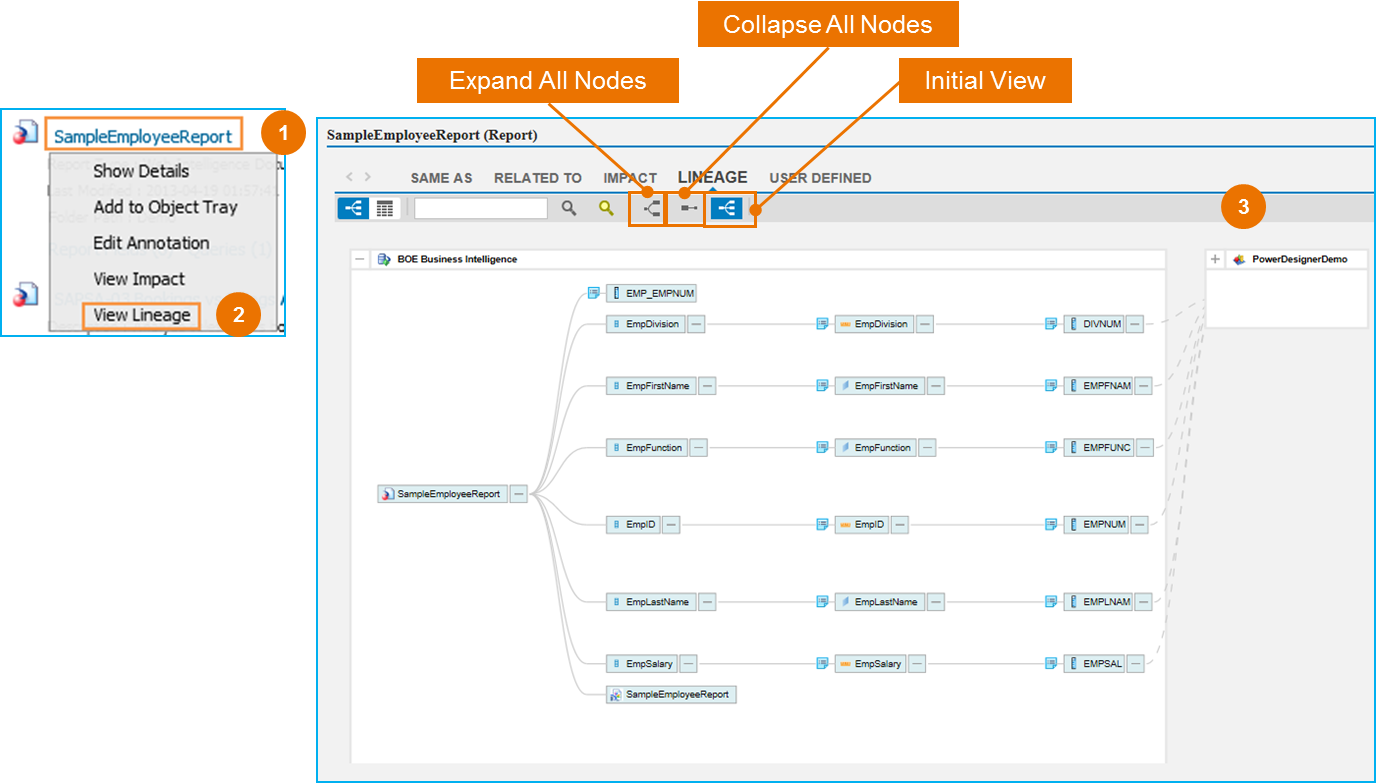Click the orange measure icon on the EmpSalary node
This screenshot has width=1376, height=783.
pos(845,664)
